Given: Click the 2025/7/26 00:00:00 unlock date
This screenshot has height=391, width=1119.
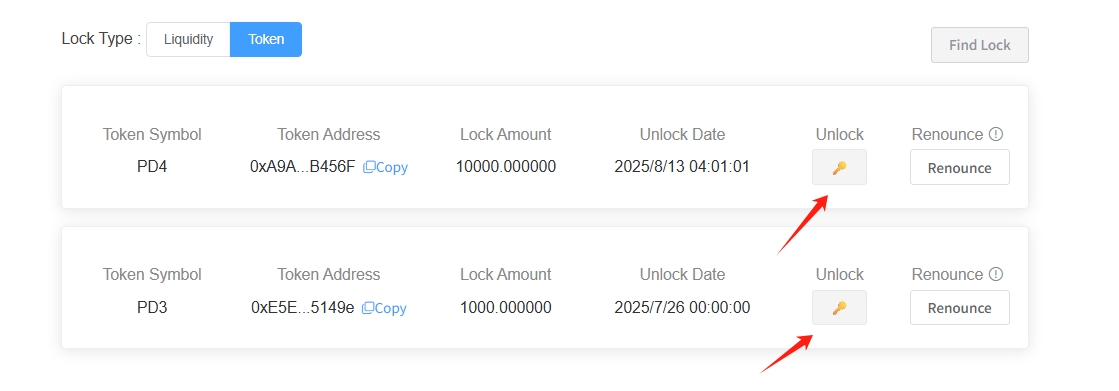Looking at the screenshot, I should [682, 308].
